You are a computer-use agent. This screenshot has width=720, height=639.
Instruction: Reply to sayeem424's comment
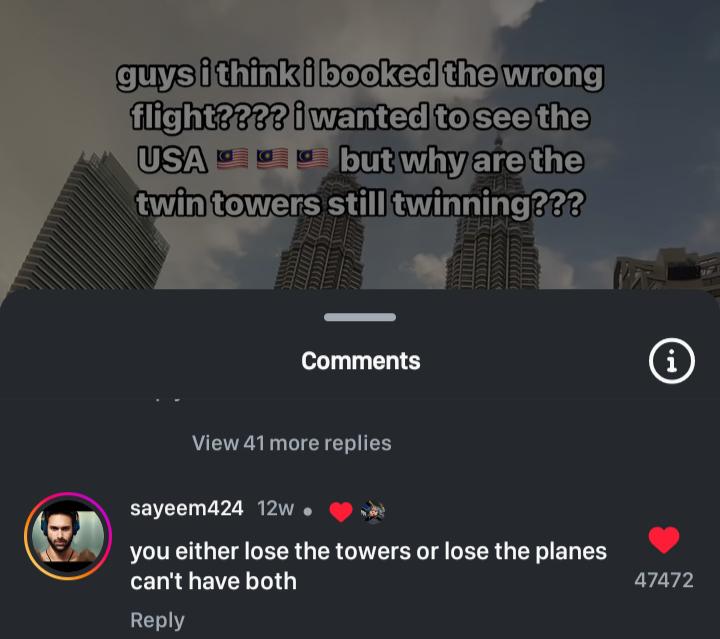(x=157, y=620)
